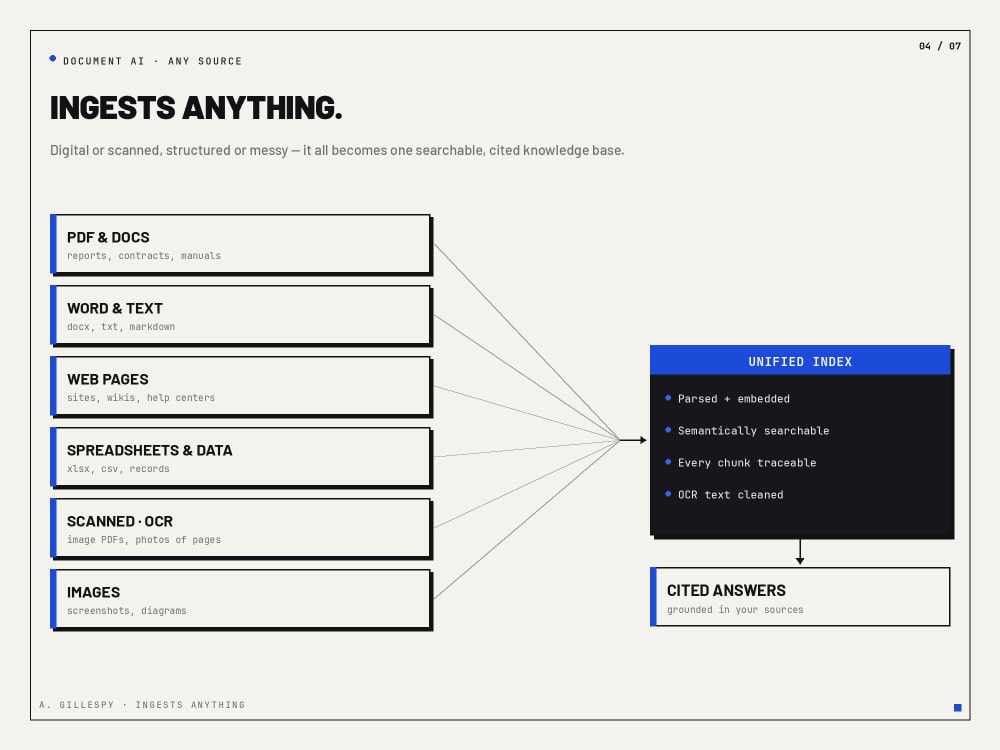The image size is (1000, 750).
Task: Click 'Every chunk traceable' bullet text
Action: (x=747, y=462)
